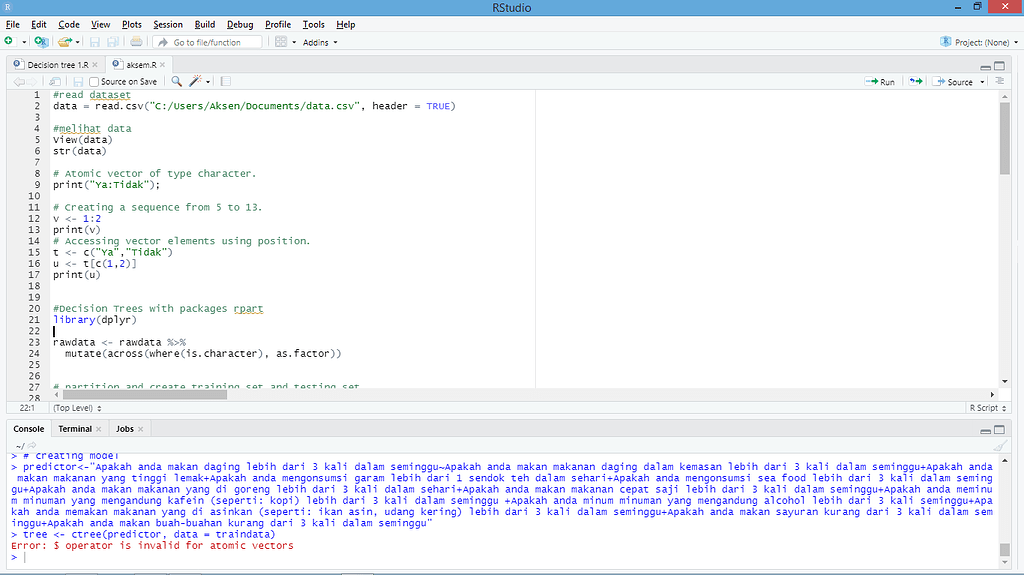
Task: Open the File menu
Action: click(x=12, y=24)
